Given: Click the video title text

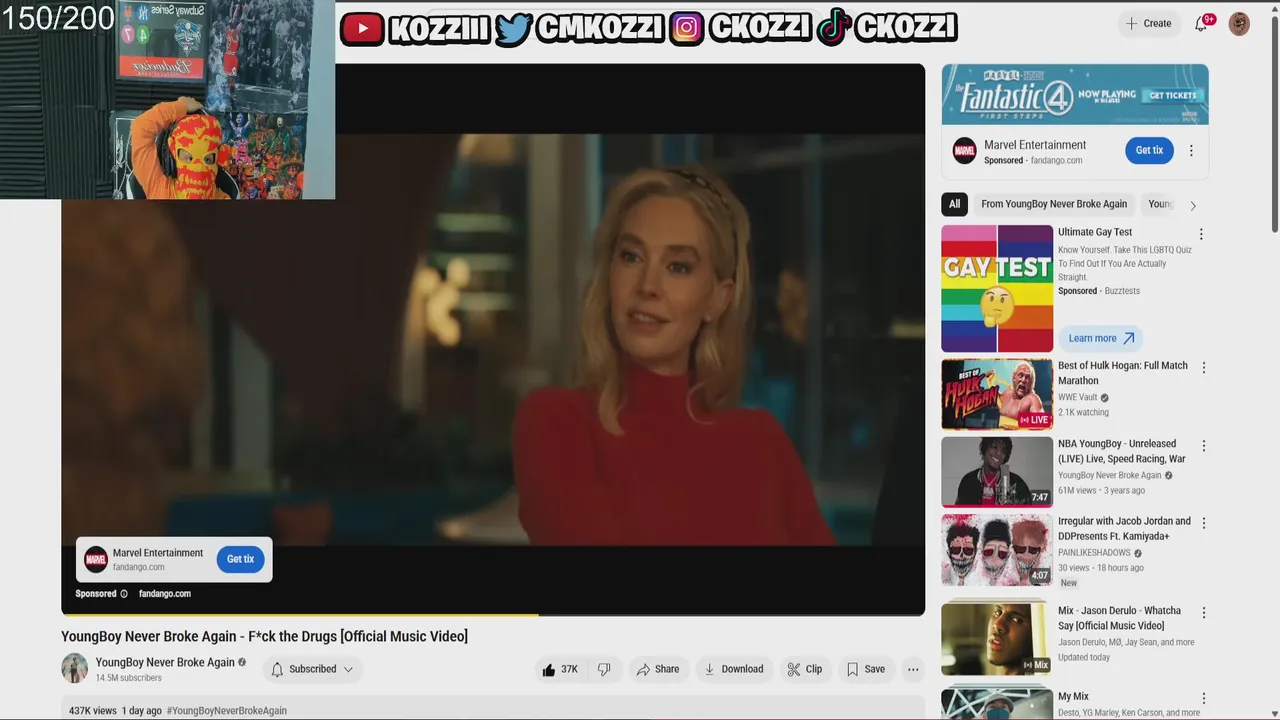Looking at the screenshot, I should 264,636.
